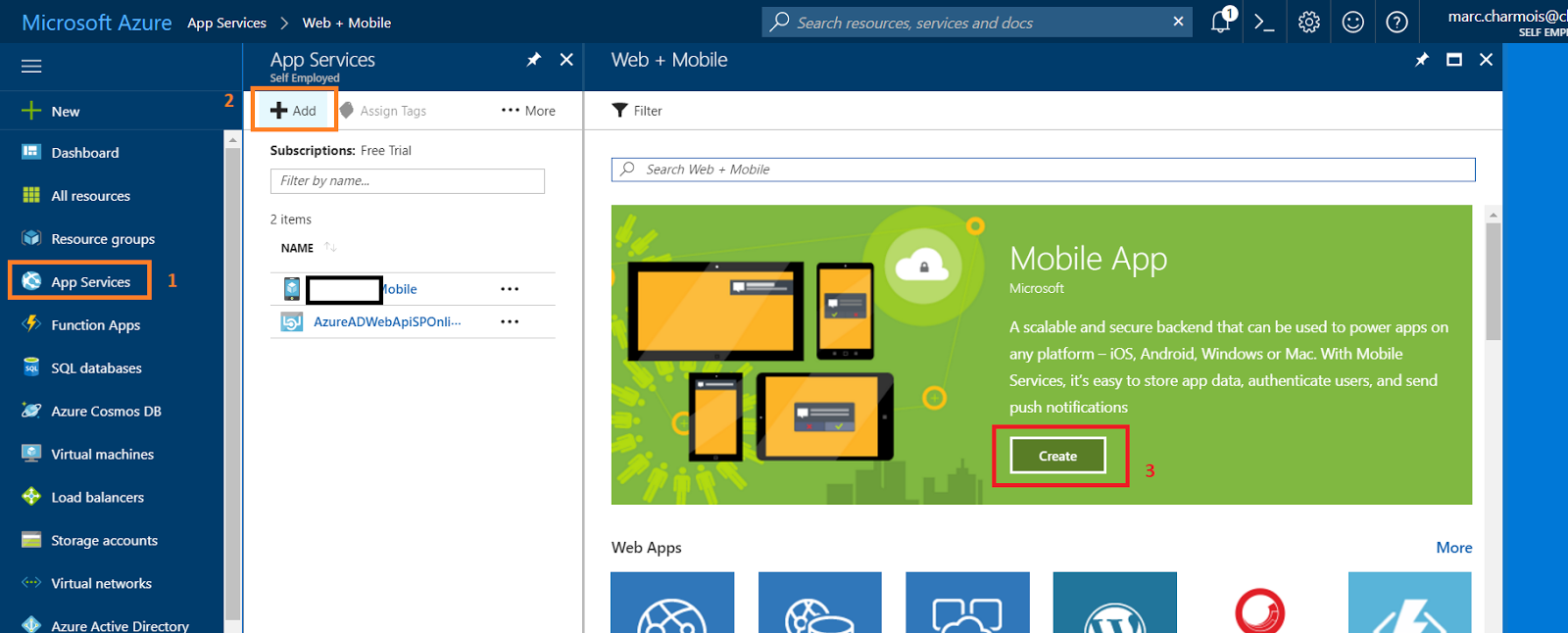Screen dimensions: 1568x633
Task: Select the first Web App globe tile
Action: pos(672,603)
